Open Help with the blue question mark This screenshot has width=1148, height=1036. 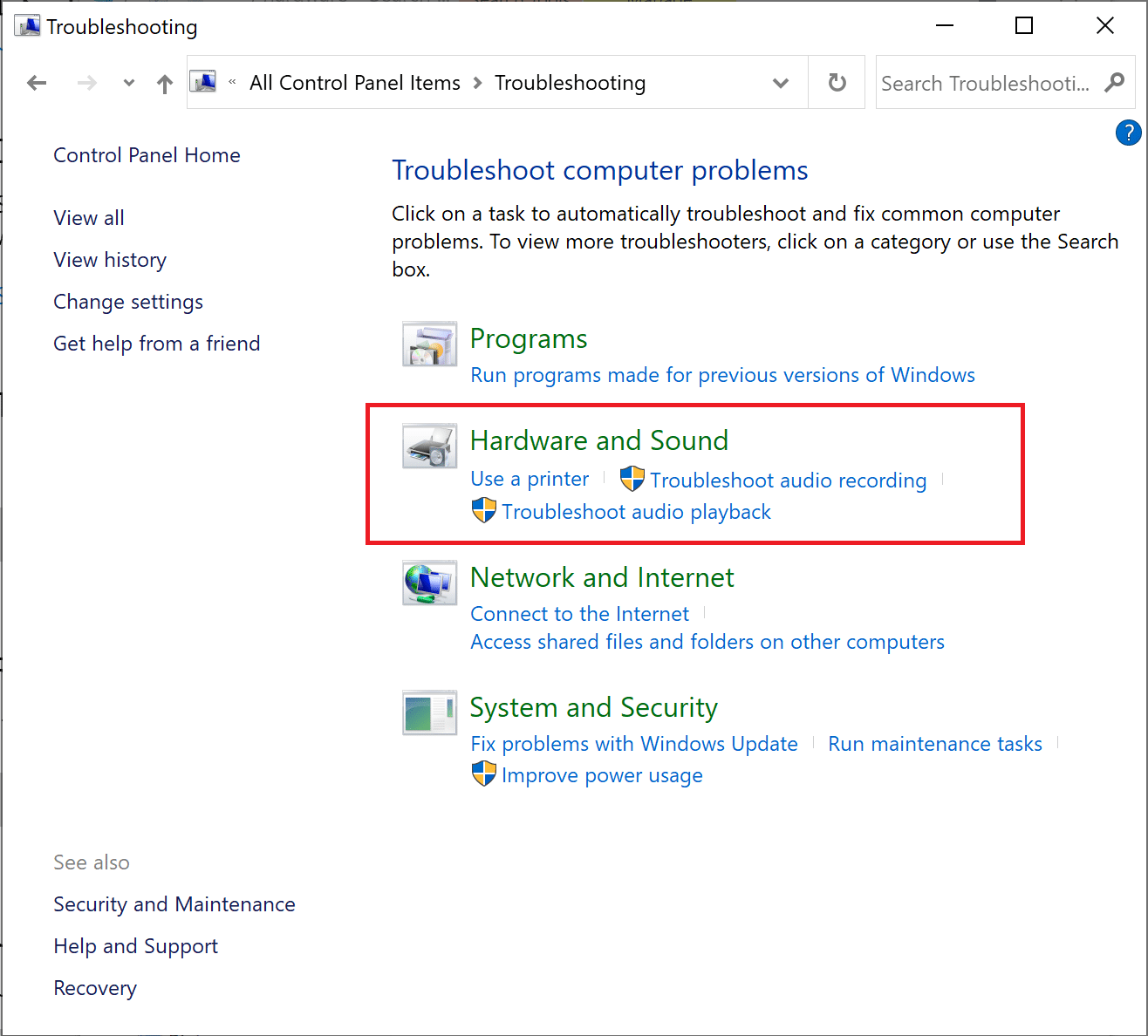(1128, 133)
